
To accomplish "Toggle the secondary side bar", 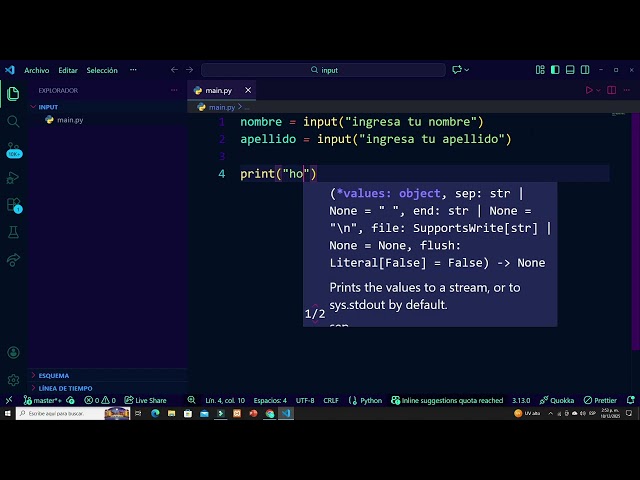I will click(x=585, y=70).
